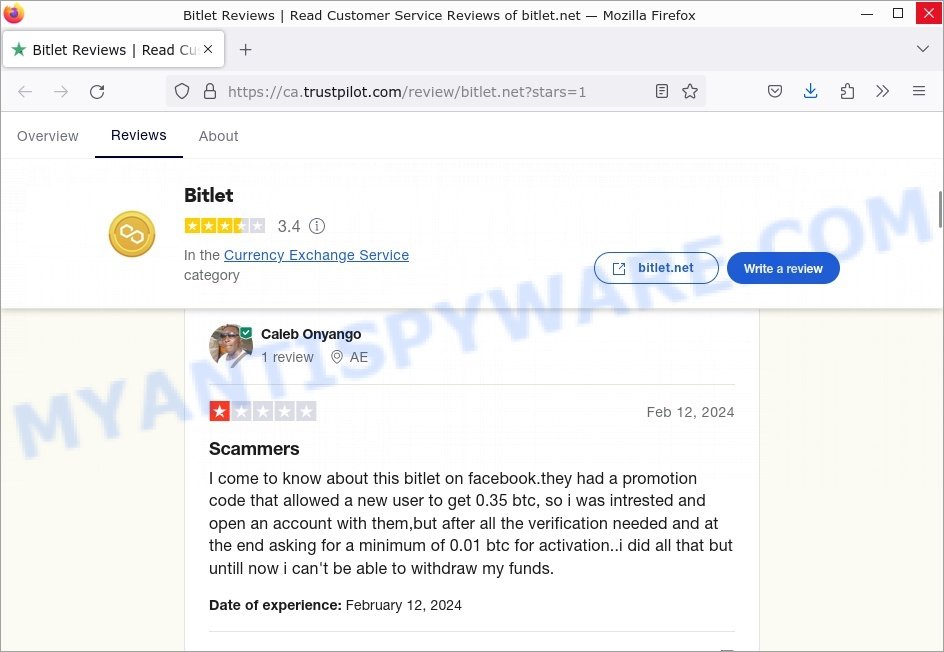Open the tracking protection shield icon
Screen dimensions: 944x652
pos(182,92)
